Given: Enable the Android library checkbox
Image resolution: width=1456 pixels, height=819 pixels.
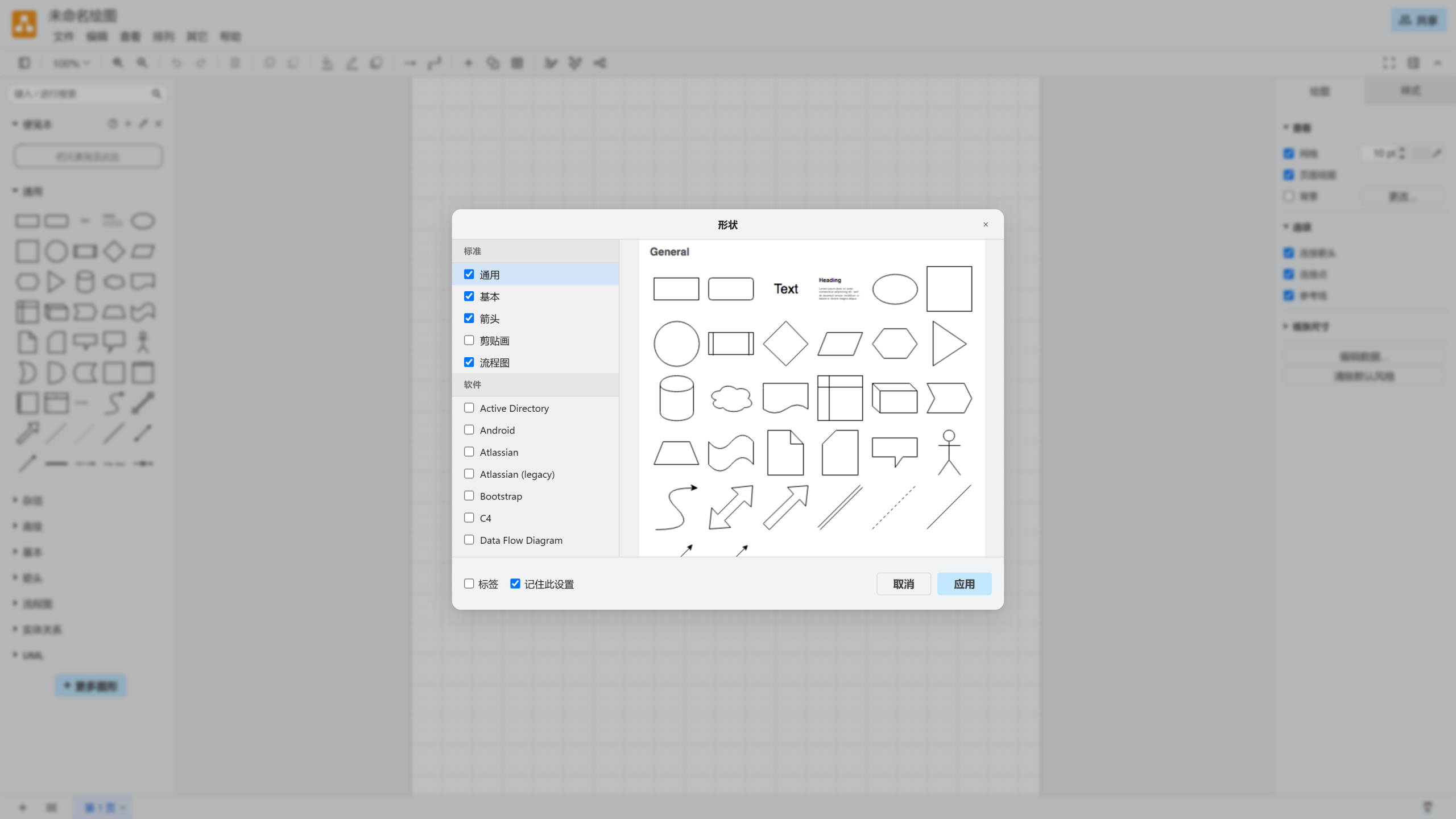Looking at the screenshot, I should pos(469,430).
